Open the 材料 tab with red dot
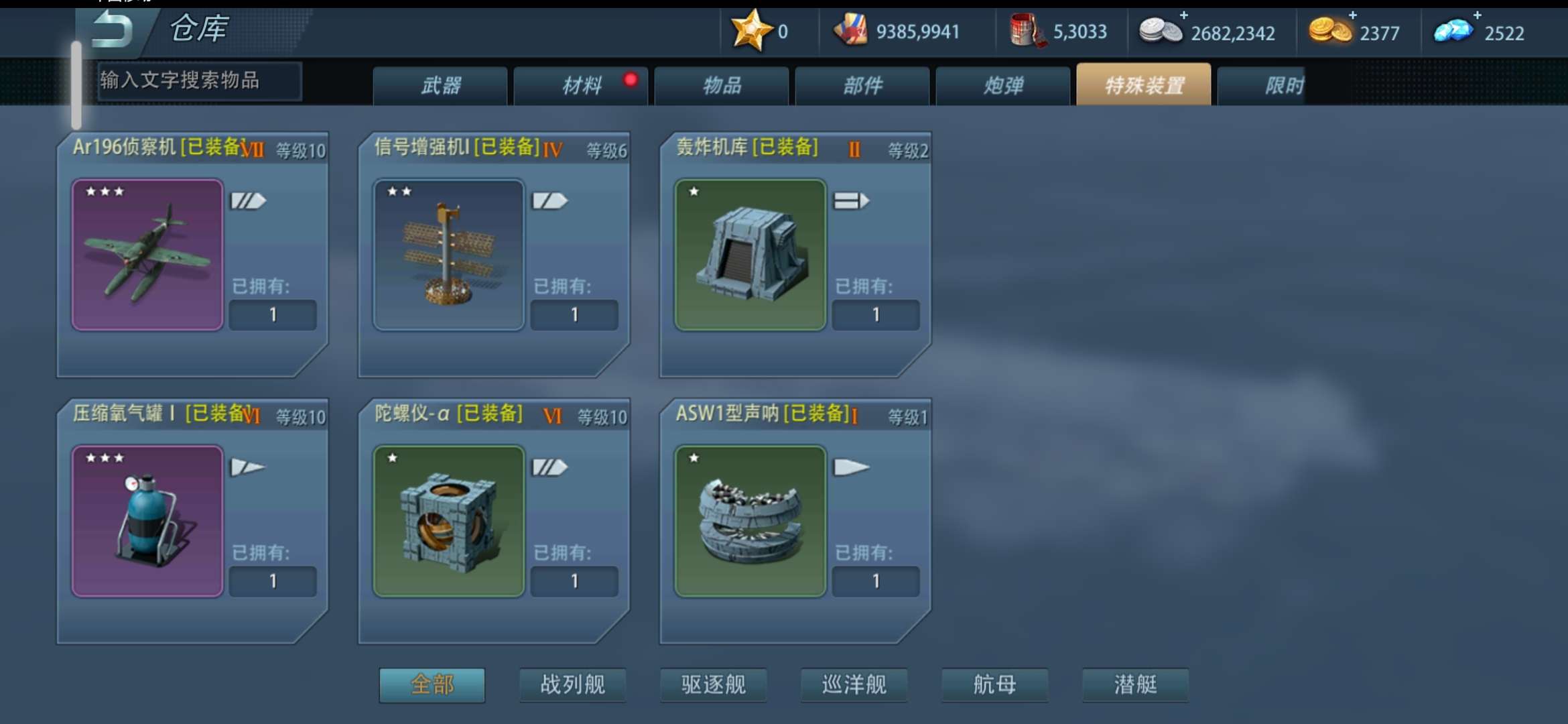Image resolution: width=1568 pixels, height=724 pixels. coord(581,85)
